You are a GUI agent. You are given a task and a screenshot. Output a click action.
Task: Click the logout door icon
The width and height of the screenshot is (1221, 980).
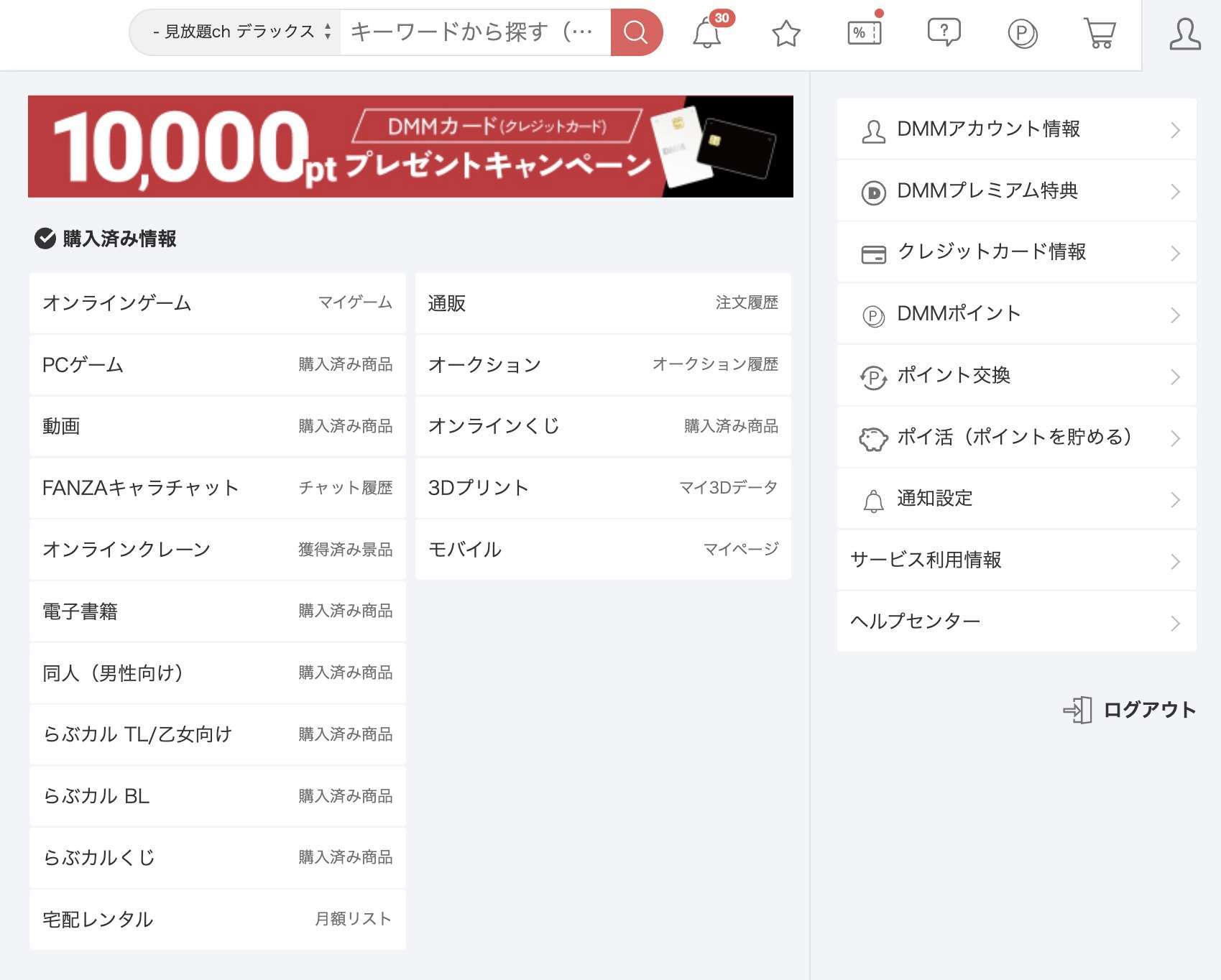[x=1077, y=710]
